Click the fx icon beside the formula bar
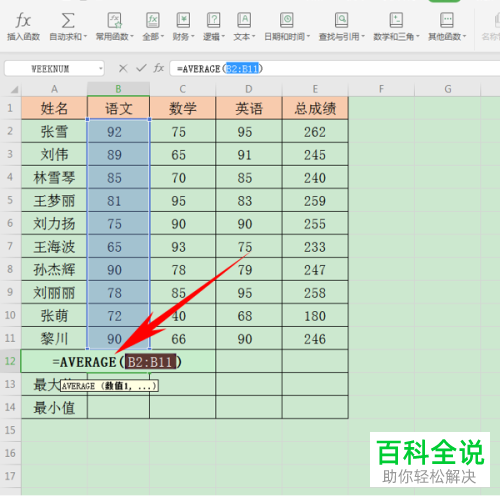This screenshot has height=497, width=500. pos(159,68)
